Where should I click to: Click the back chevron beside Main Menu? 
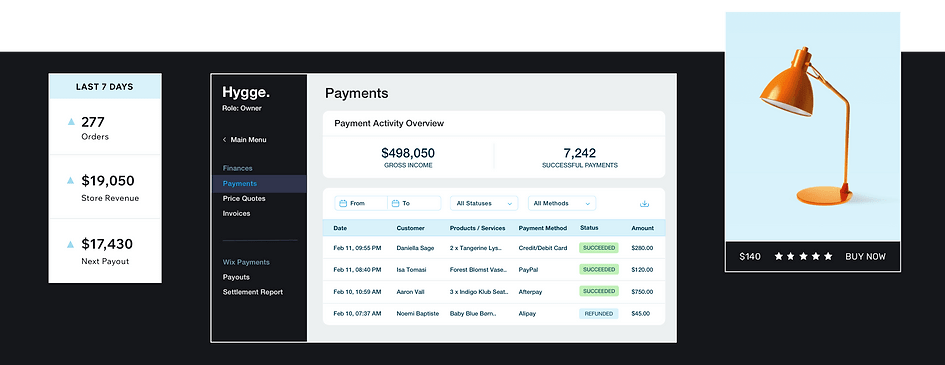(x=224, y=140)
